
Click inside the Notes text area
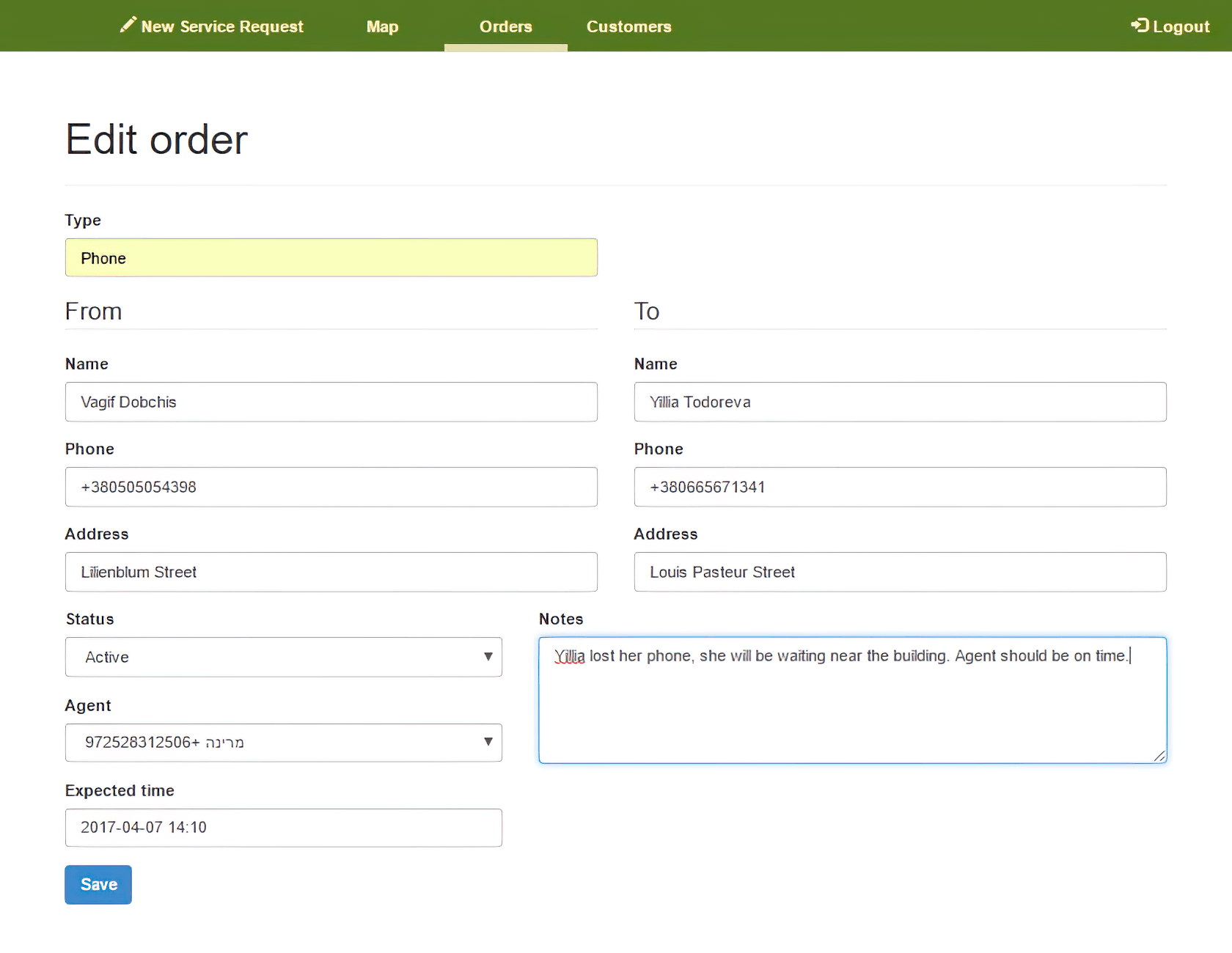[x=851, y=711]
